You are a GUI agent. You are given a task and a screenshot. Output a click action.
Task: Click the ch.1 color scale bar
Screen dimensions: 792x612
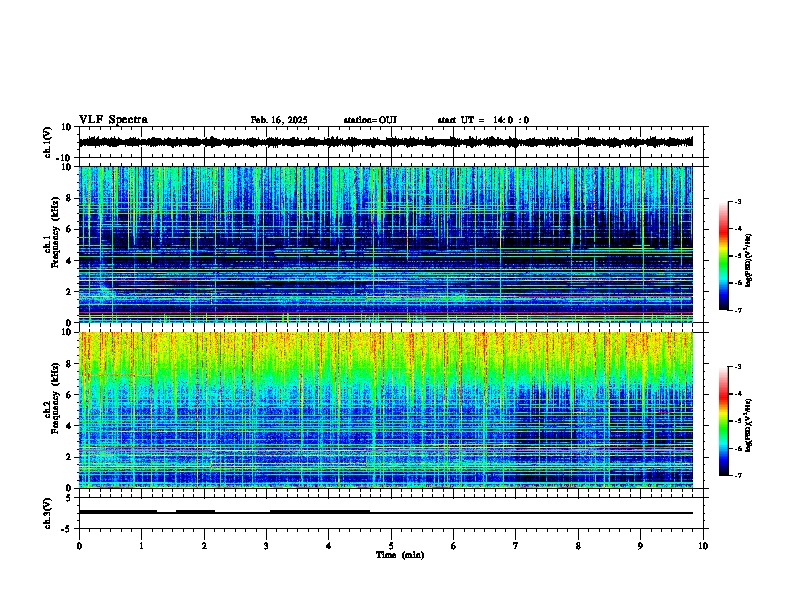coord(724,256)
